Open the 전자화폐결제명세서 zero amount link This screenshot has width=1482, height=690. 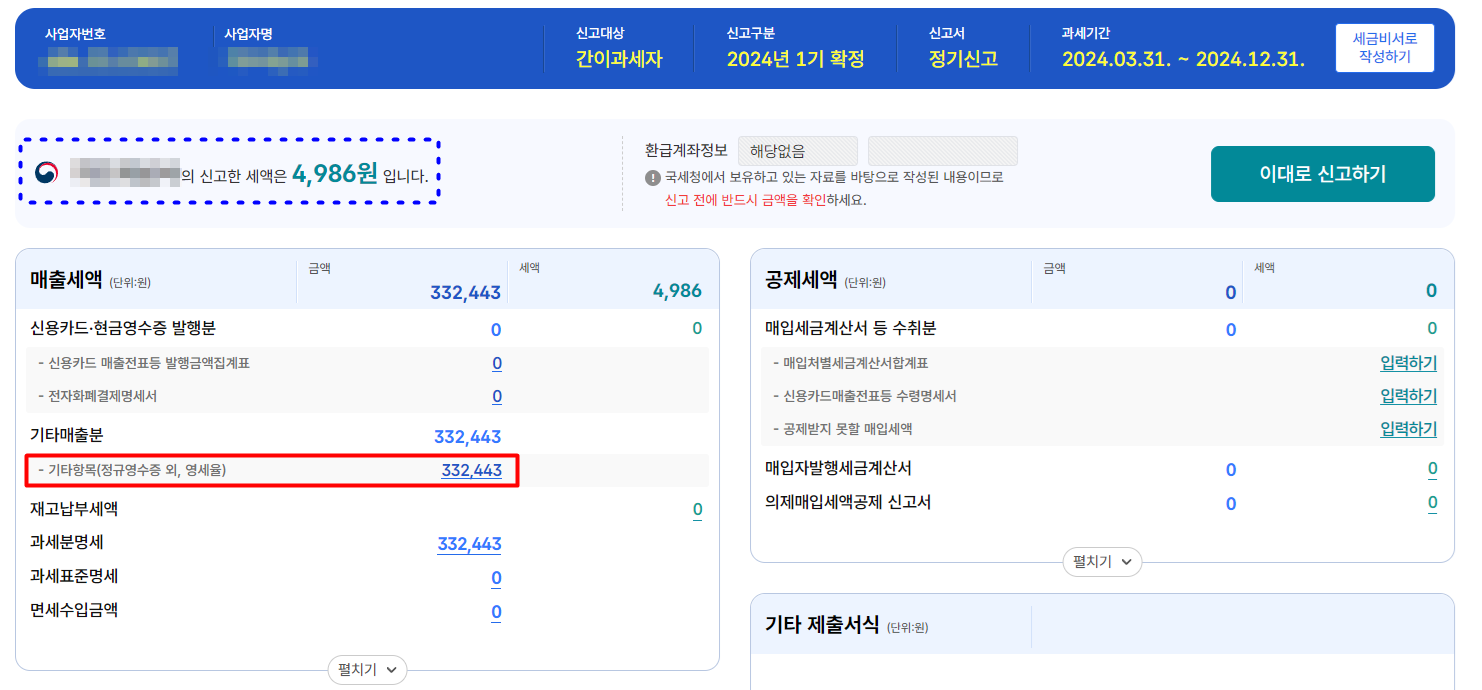click(496, 395)
